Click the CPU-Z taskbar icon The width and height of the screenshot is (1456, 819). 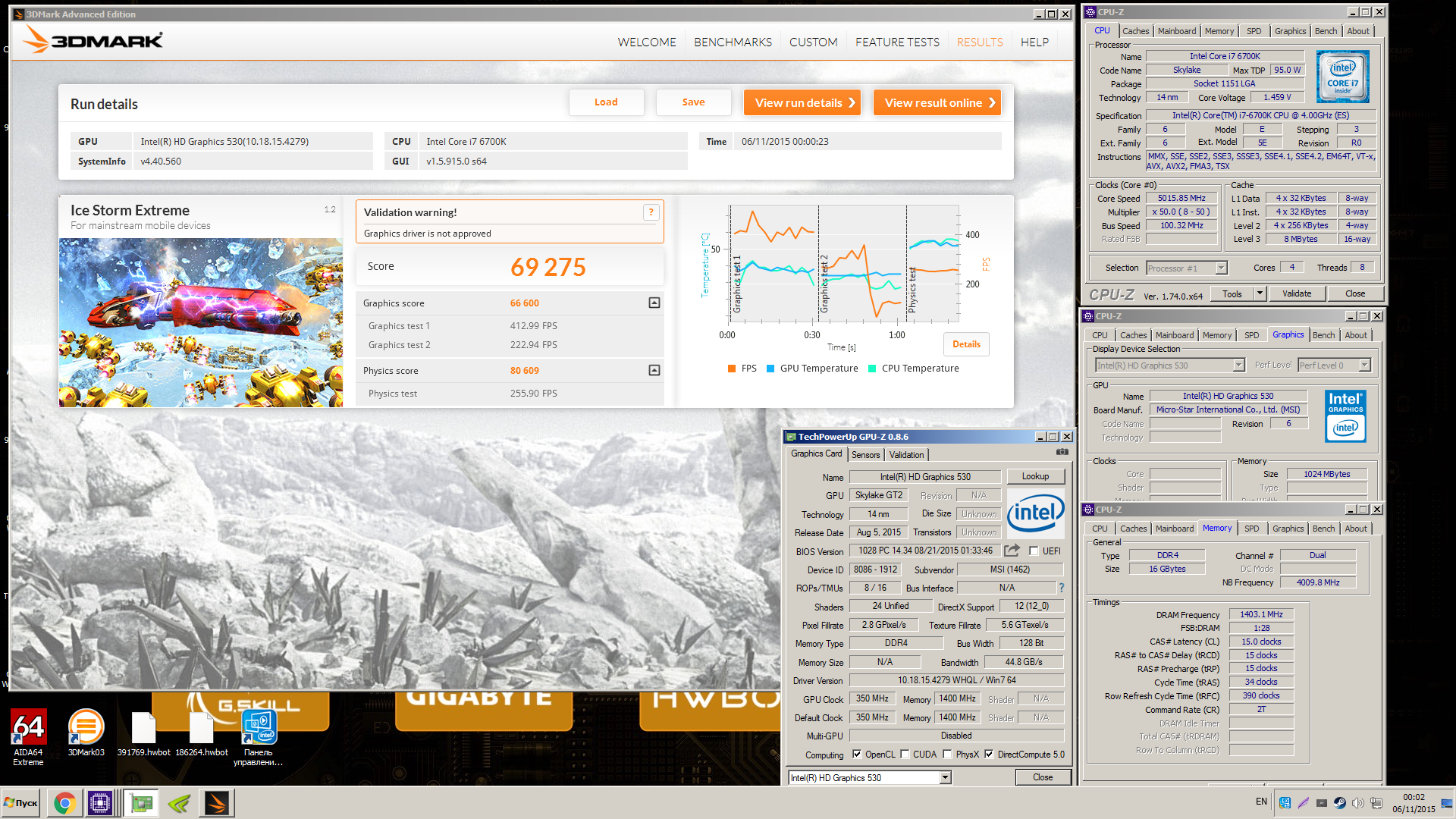(x=99, y=803)
